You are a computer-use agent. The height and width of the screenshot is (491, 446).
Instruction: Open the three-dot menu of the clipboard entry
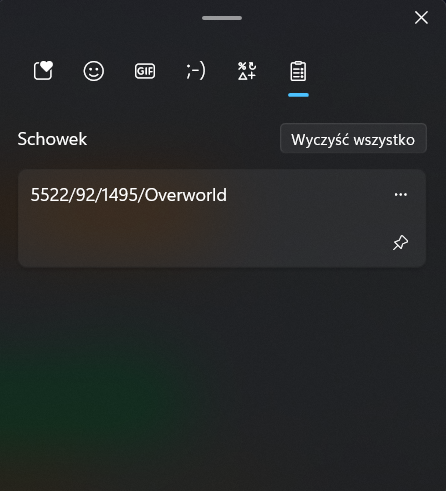[401, 194]
